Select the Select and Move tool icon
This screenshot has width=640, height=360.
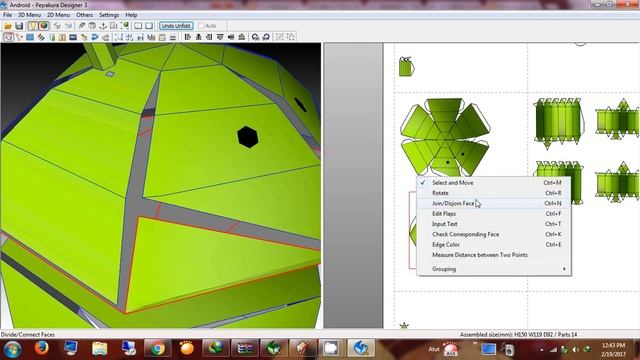8,37
